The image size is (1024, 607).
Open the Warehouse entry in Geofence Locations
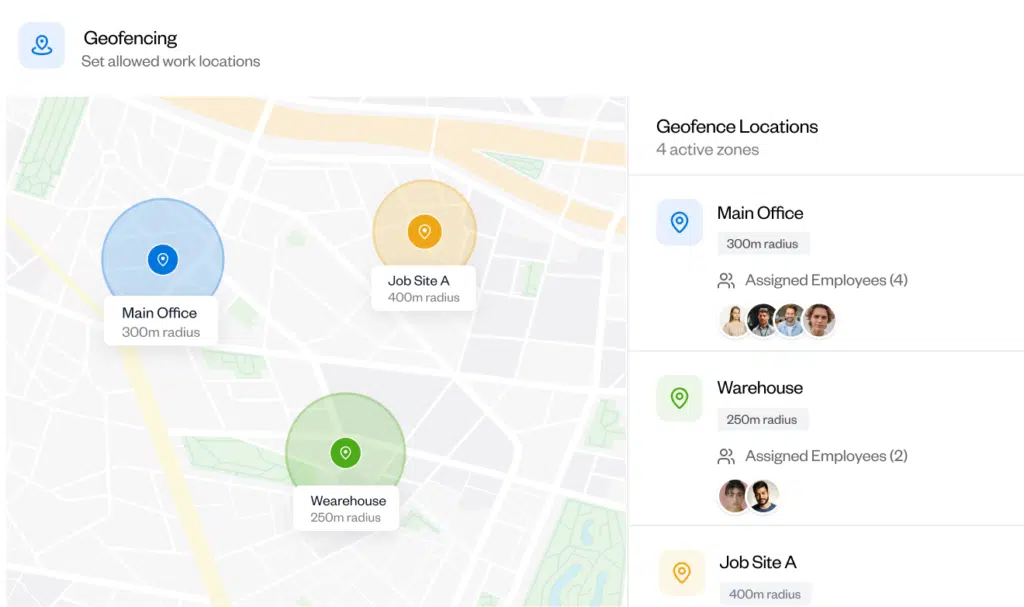(x=762, y=388)
